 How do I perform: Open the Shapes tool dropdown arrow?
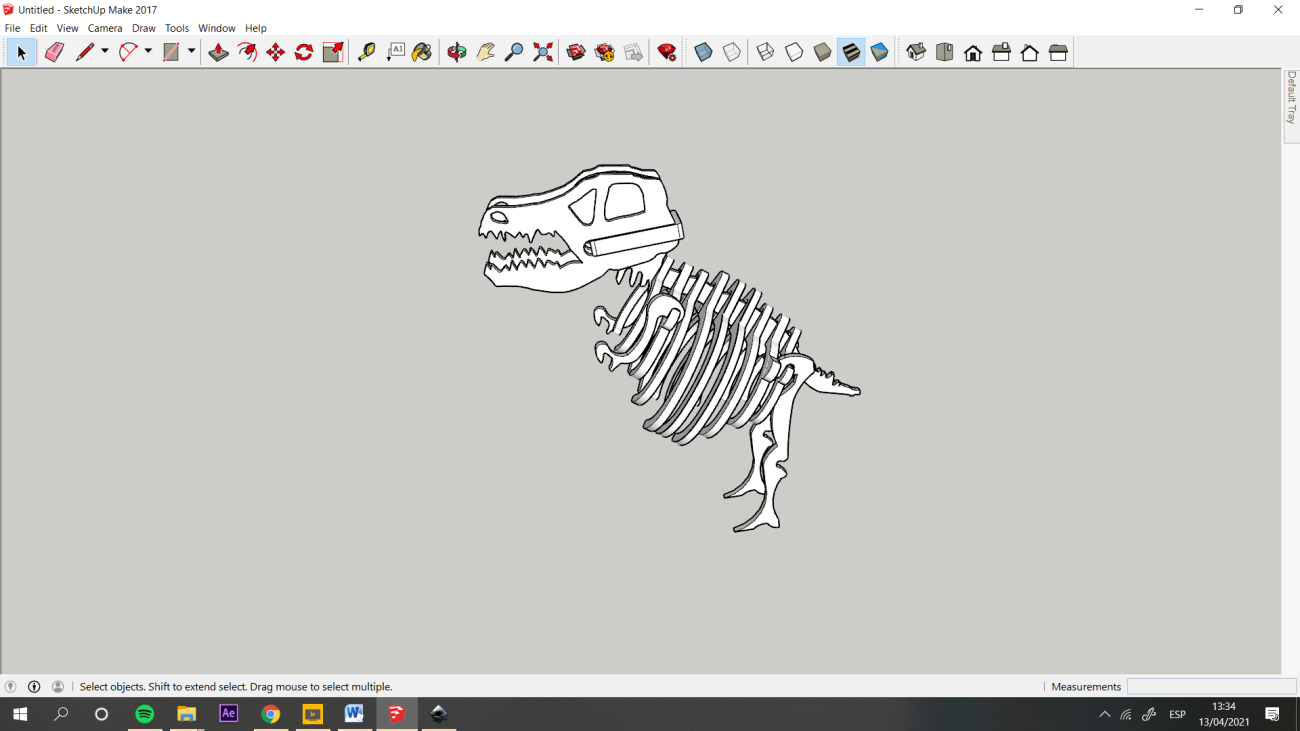pos(191,53)
